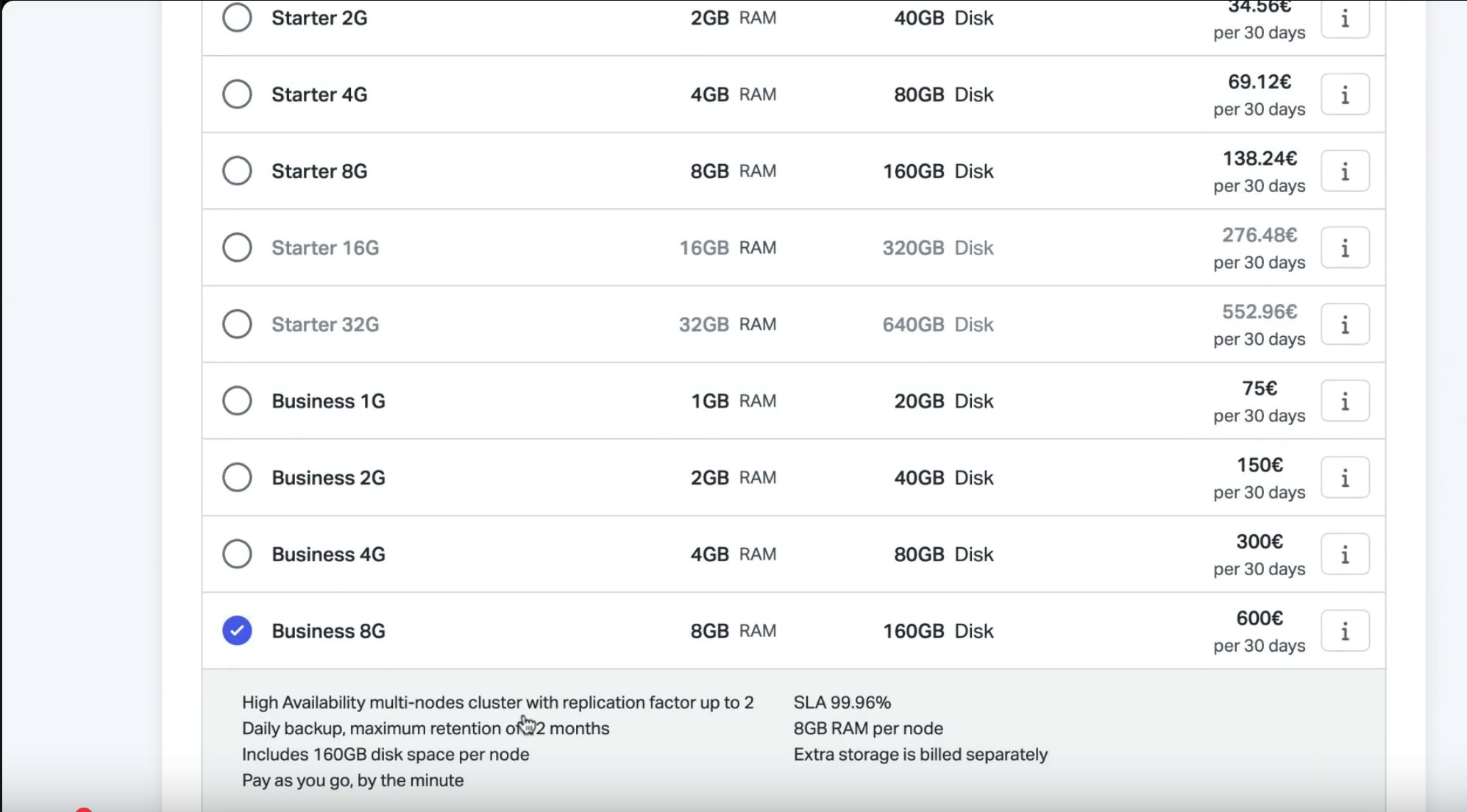The height and width of the screenshot is (812, 1467).
Task: Open info details for Business 2G plan
Action: pyautogui.click(x=1345, y=477)
